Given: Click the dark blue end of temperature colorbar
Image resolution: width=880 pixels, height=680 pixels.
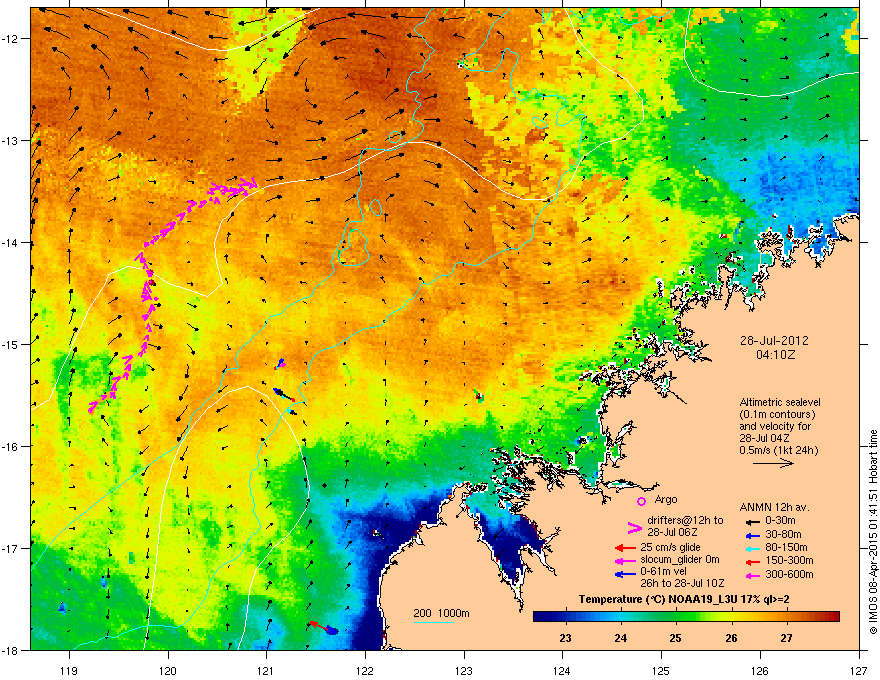Looking at the screenshot, I should click(542, 617).
